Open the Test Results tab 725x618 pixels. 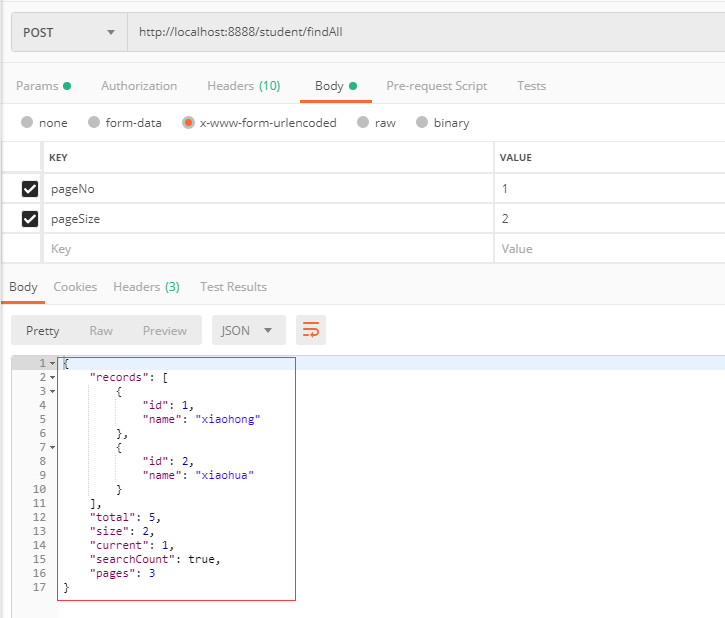tap(233, 287)
